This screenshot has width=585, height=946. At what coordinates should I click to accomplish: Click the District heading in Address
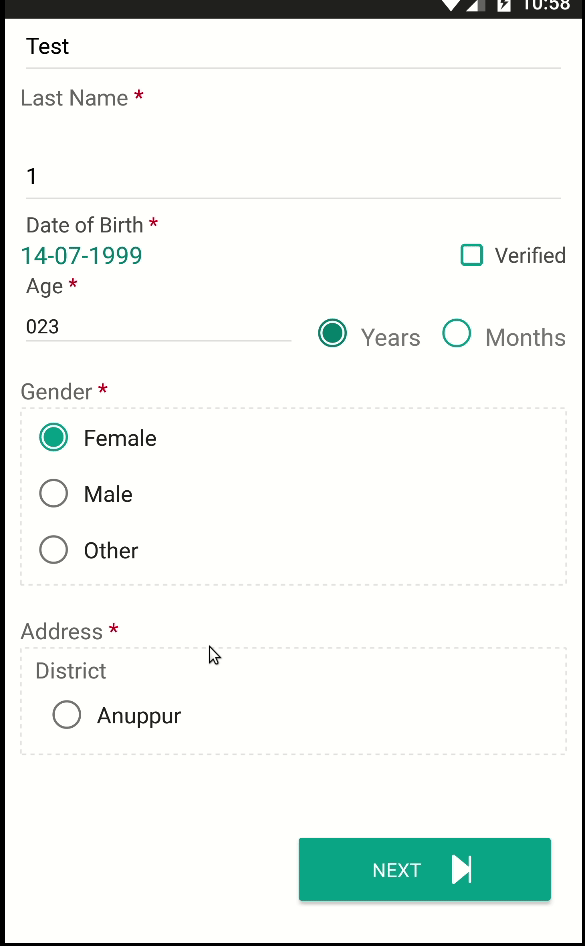click(x=71, y=671)
